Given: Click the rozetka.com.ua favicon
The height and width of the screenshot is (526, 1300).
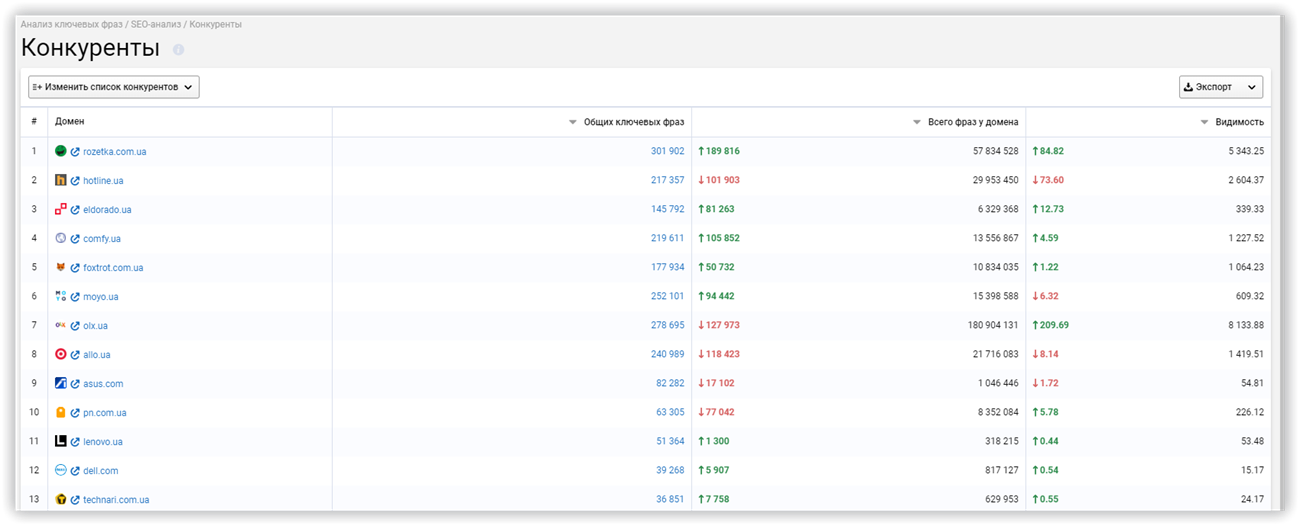Looking at the screenshot, I should pyautogui.click(x=61, y=151).
